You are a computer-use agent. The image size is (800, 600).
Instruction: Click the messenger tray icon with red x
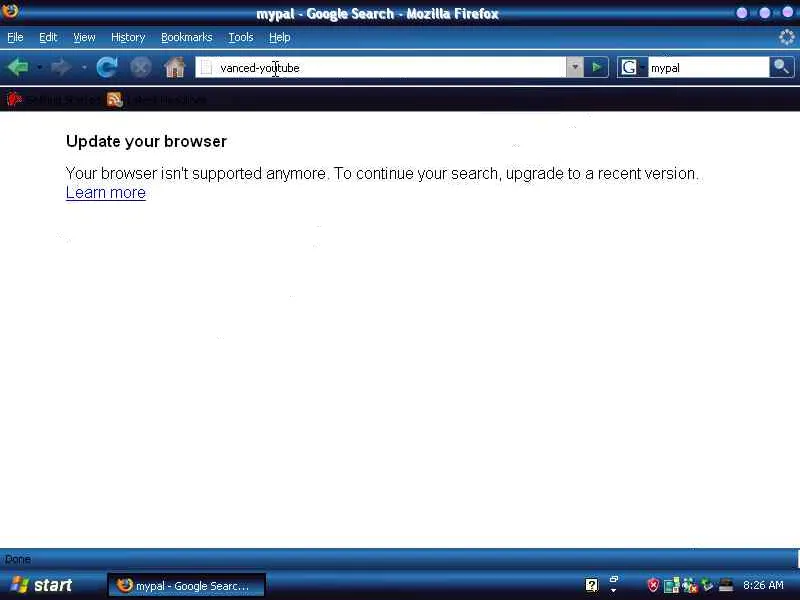(690, 585)
